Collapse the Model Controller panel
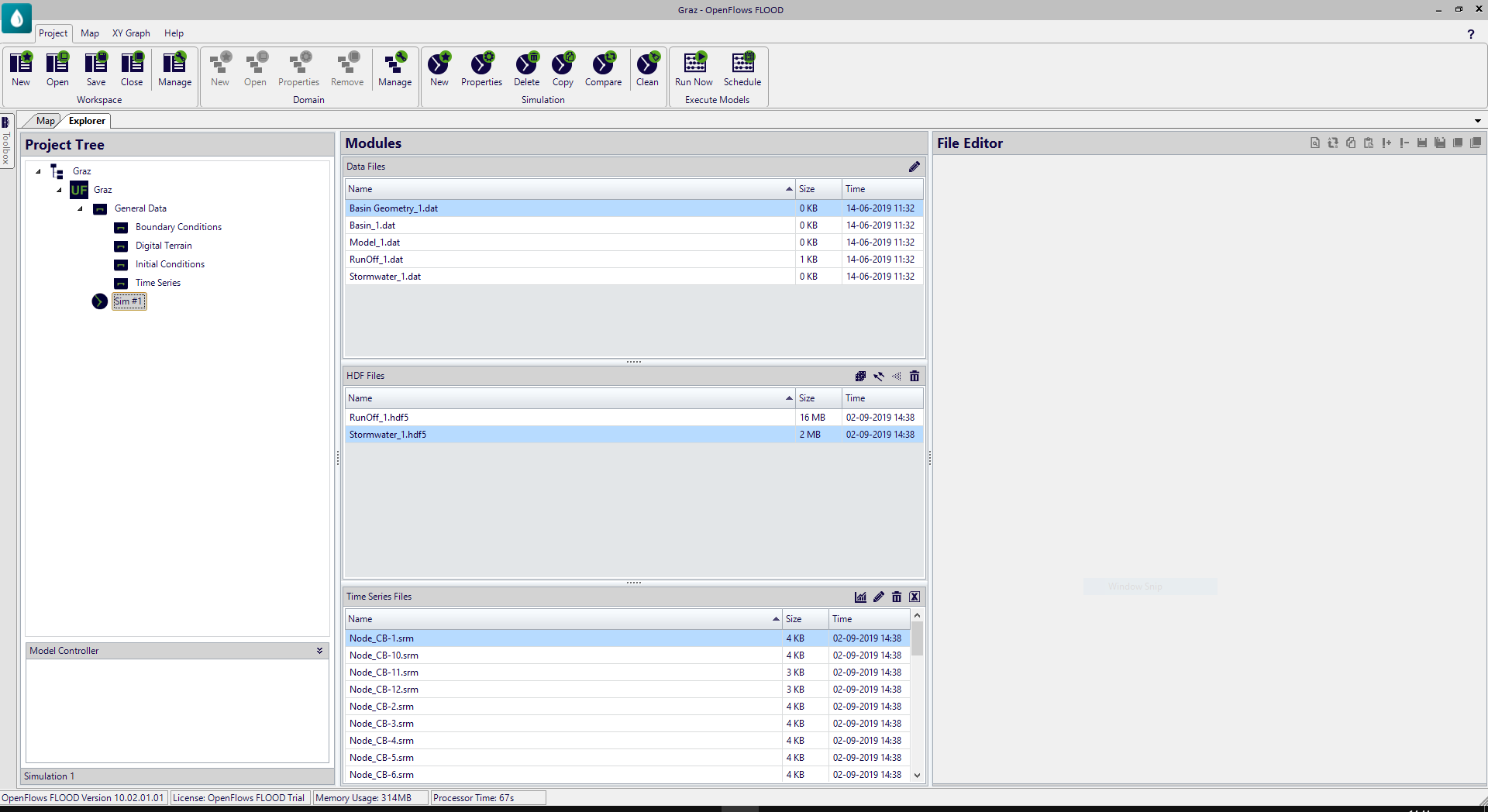Image resolution: width=1488 pixels, height=812 pixels. (319, 651)
